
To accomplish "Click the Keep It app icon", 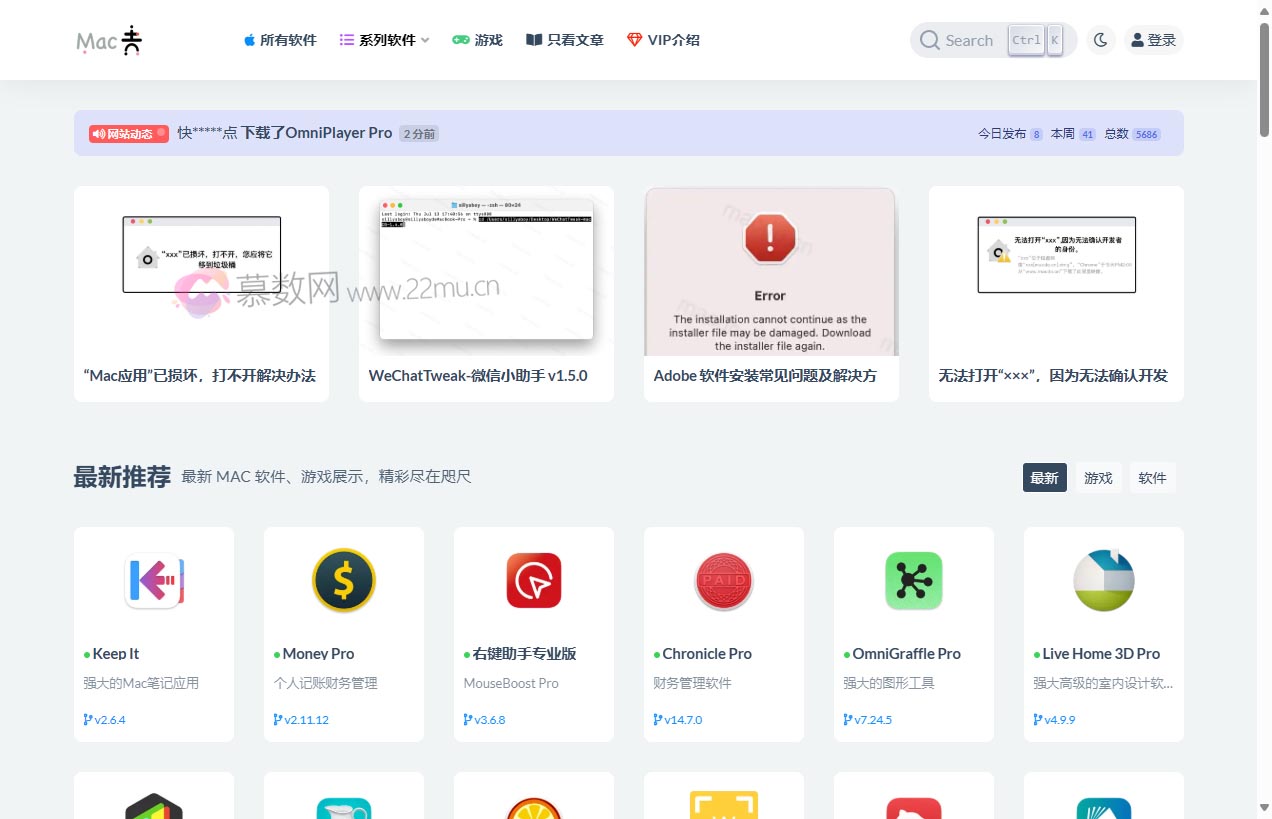I will pos(154,580).
